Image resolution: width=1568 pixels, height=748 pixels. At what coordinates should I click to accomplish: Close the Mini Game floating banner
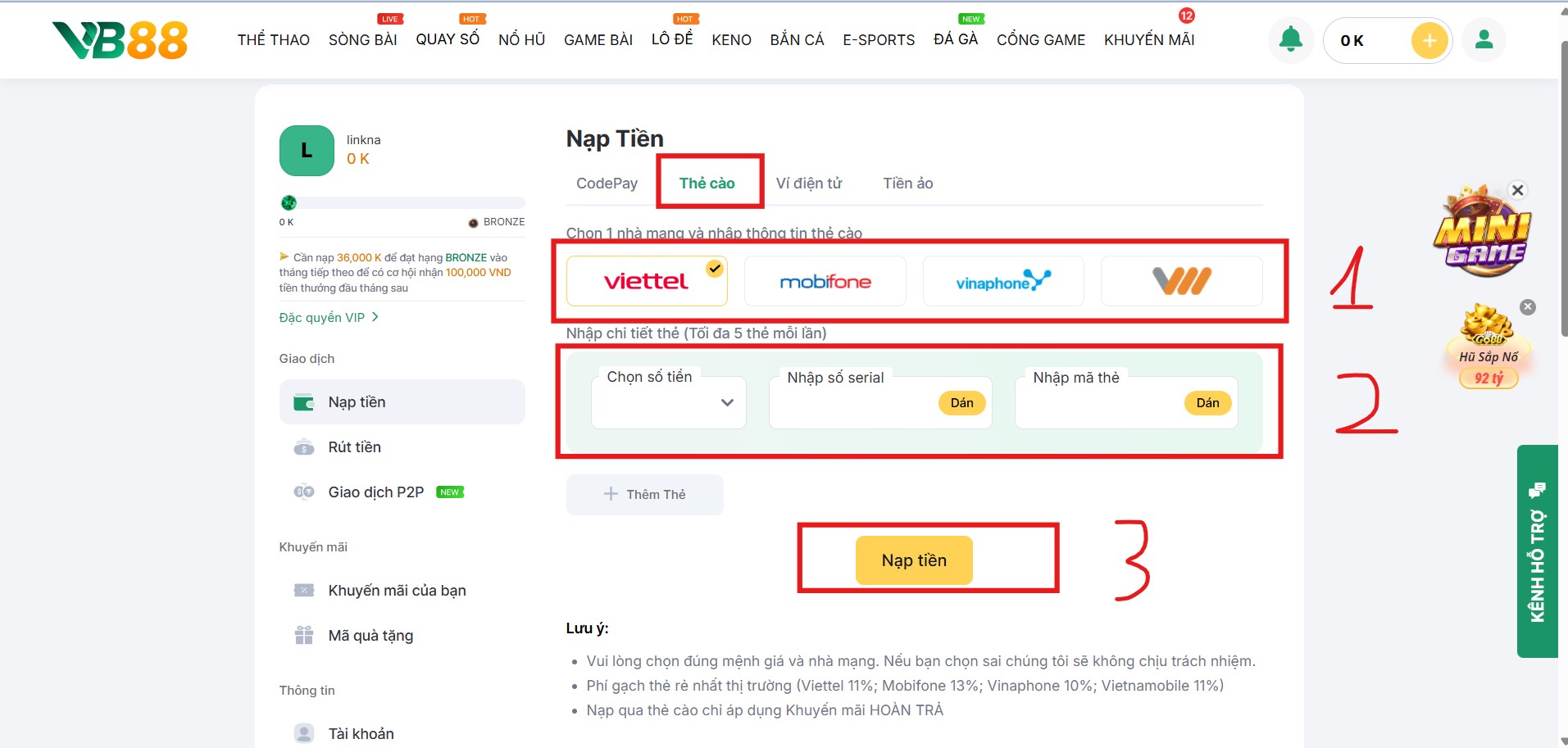tap(1517, 190)
